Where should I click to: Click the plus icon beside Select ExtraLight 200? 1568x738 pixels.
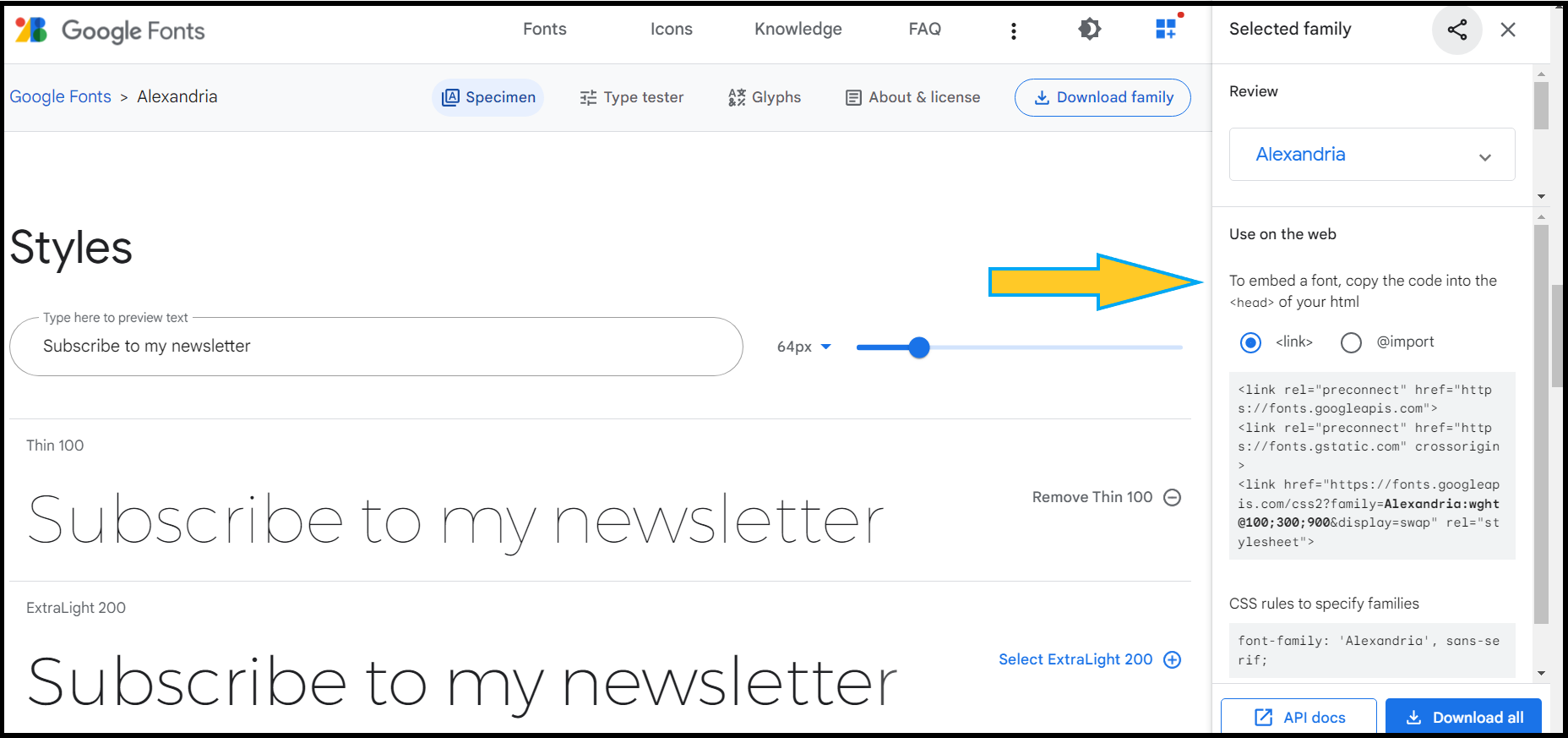(x=1172, y=659)
